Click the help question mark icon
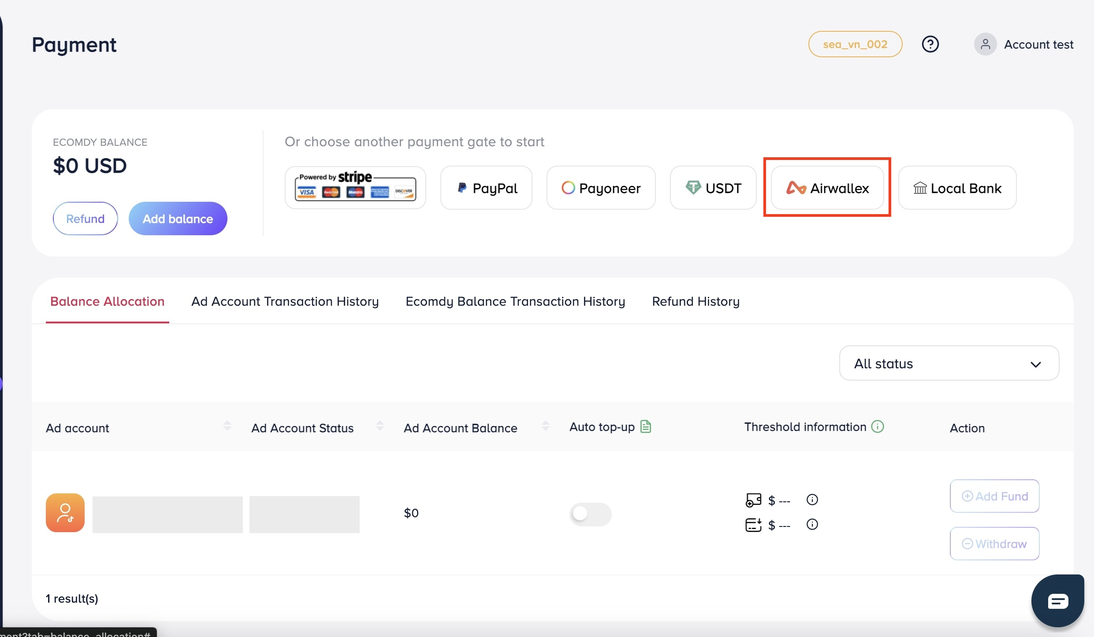This screenshot has width=1094, height=637. pyautogui.click(x=930, y=44)
